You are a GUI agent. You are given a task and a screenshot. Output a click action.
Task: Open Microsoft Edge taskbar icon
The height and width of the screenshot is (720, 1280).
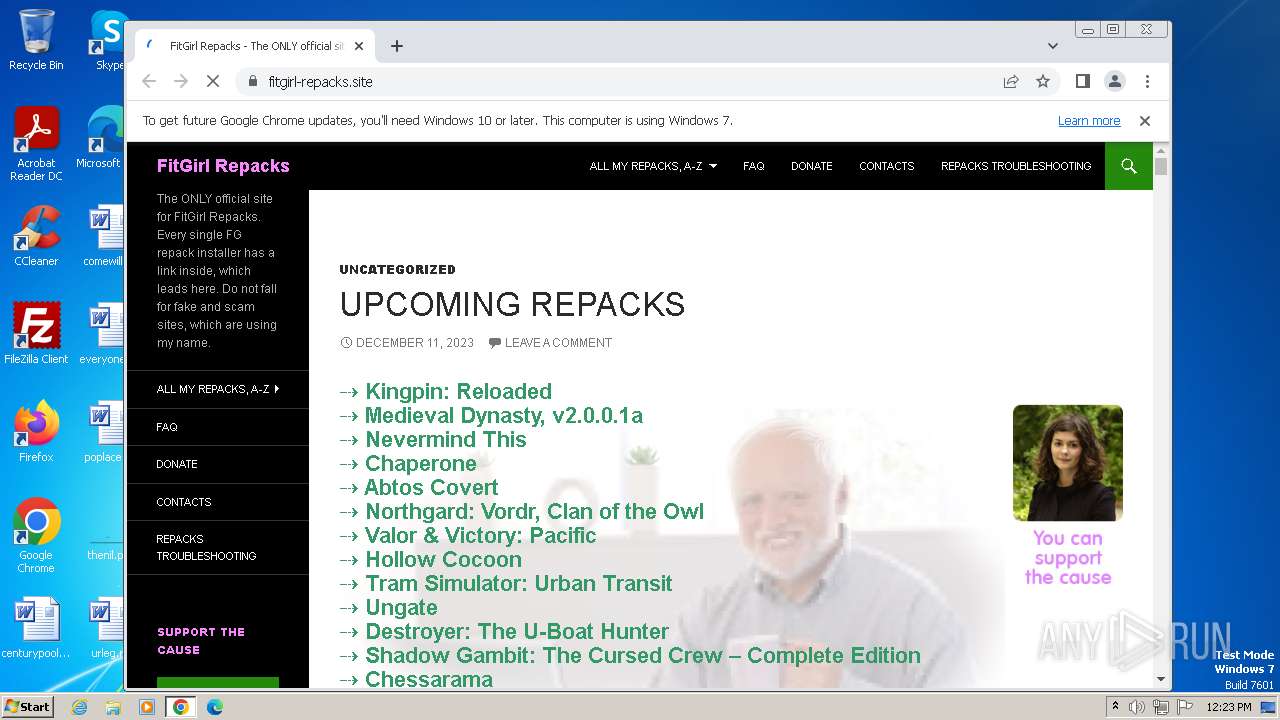click(215, 707)
